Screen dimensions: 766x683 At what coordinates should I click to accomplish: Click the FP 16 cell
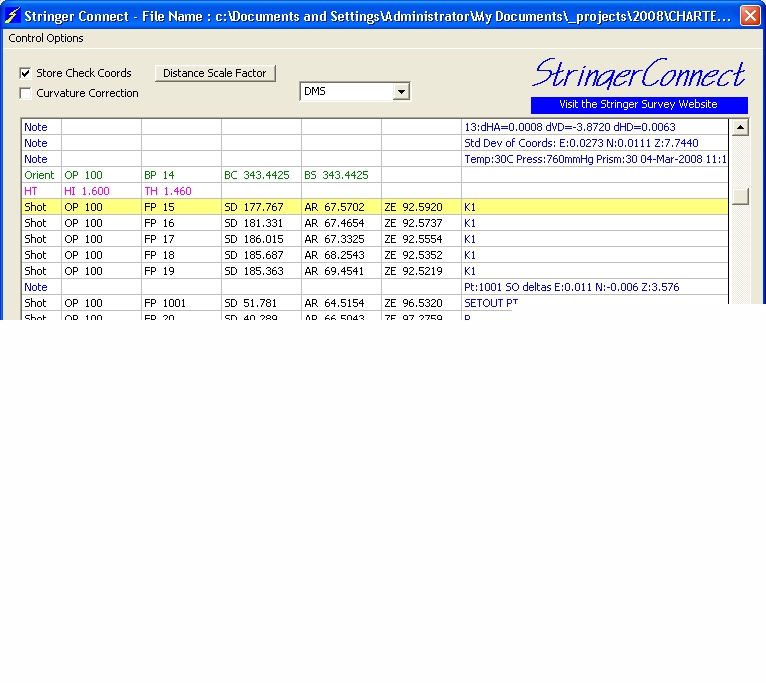tap(181, 223)
